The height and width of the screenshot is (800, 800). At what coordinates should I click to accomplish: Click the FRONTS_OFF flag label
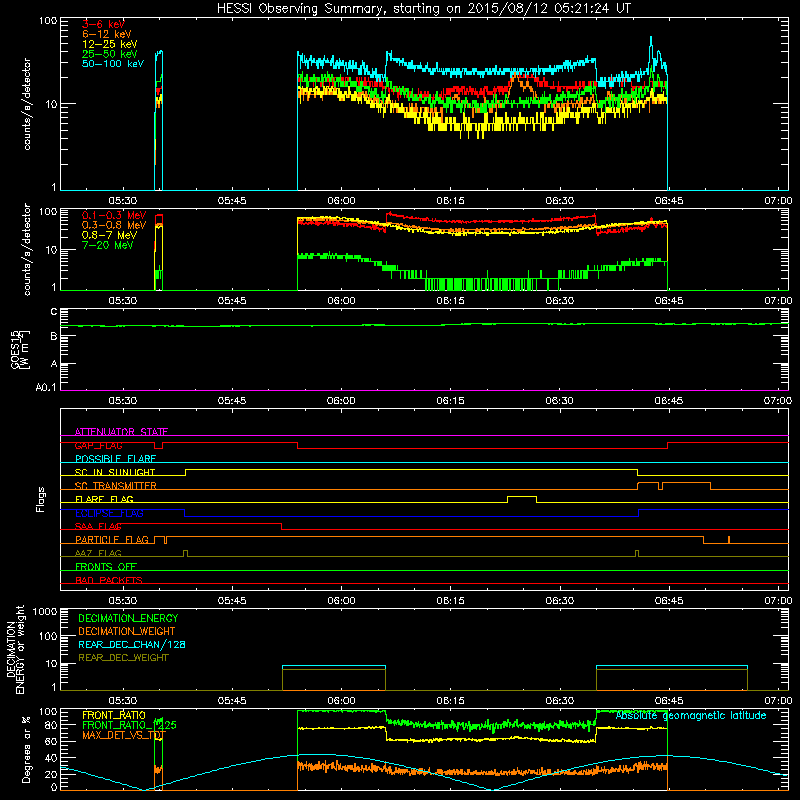pyautogui.click(x=106, y=567)
